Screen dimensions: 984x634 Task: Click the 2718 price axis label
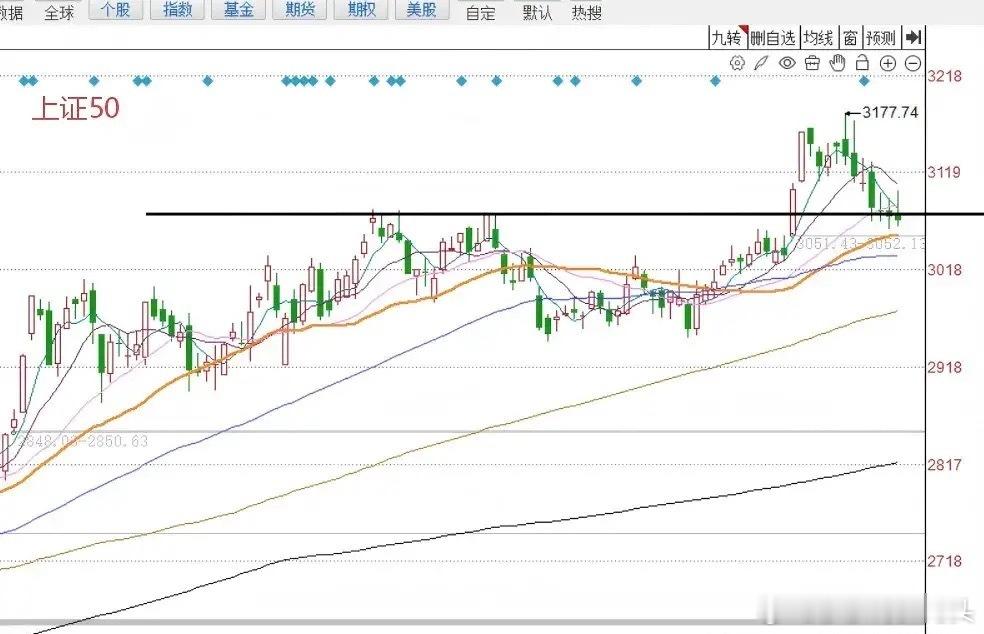click(x=944, y=561)
